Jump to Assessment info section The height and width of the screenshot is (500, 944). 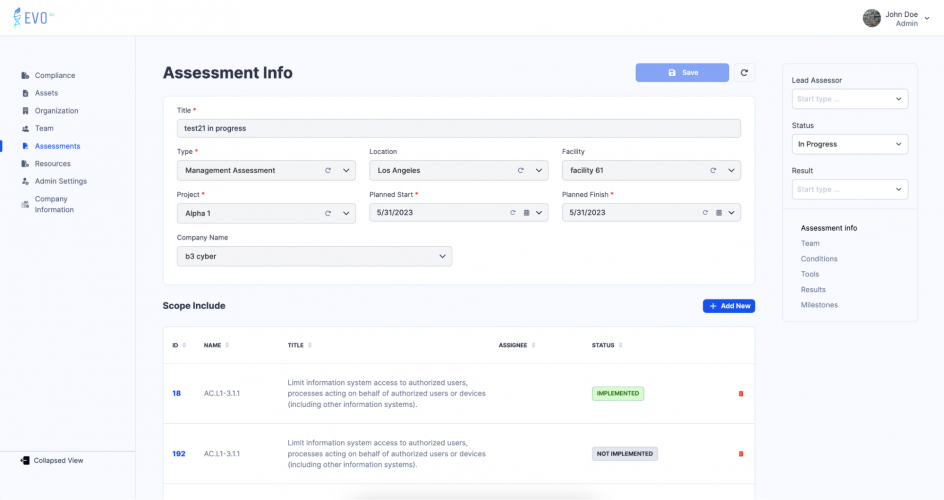point(829,228)
